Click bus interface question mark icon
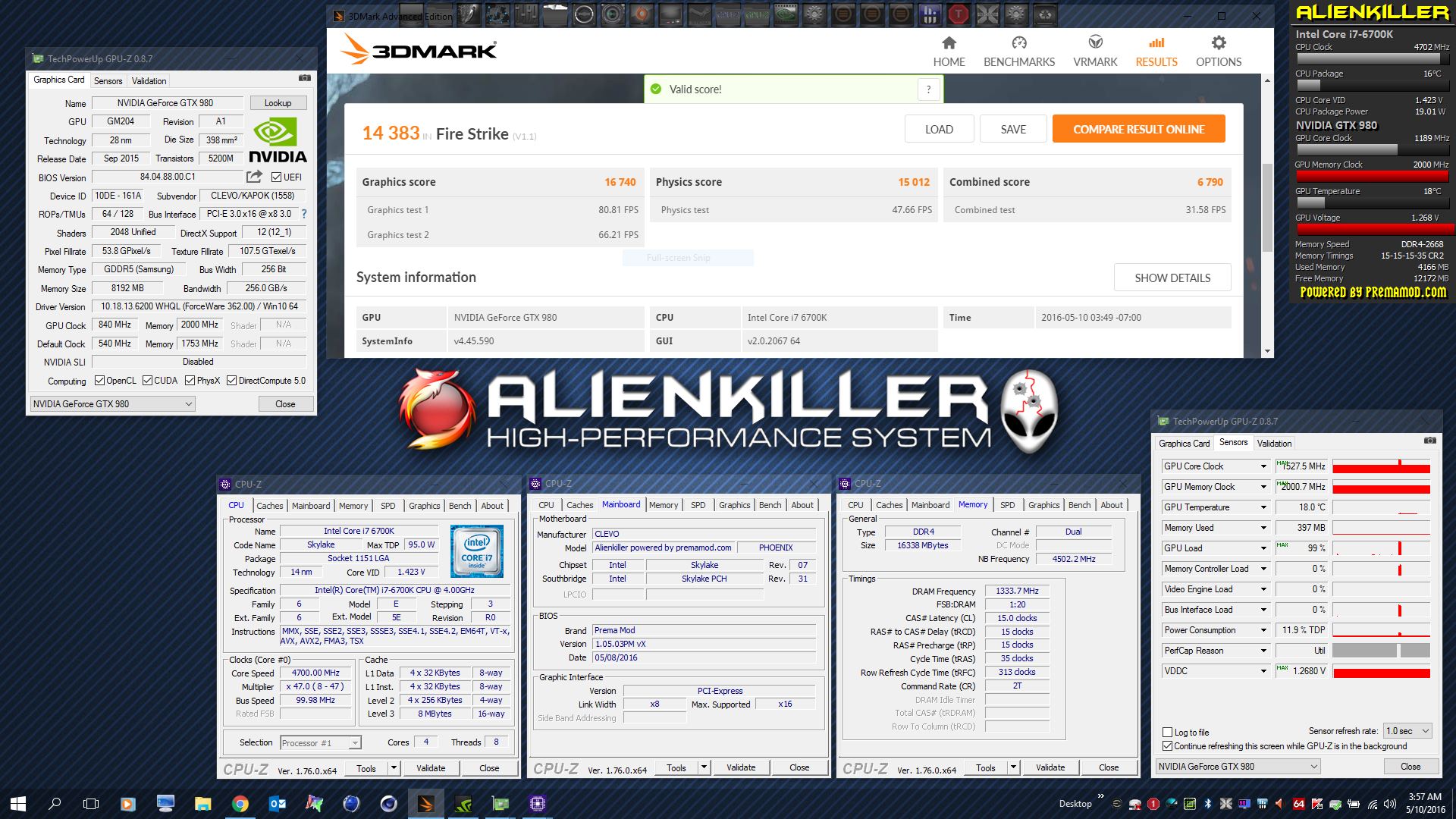The height and width of the screenshot is (819, 1456). pos(304,214)
